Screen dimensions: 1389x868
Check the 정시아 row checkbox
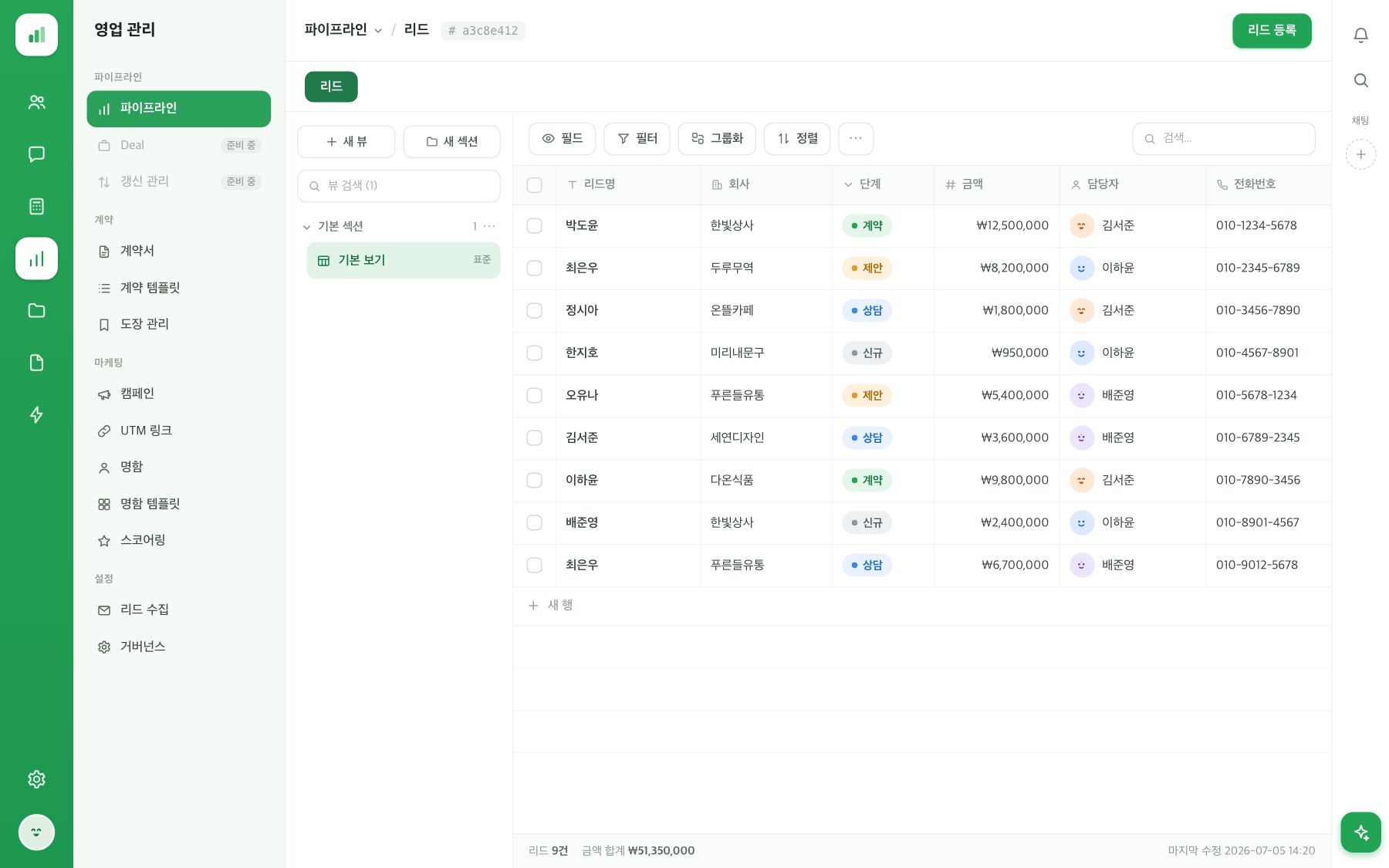(534, 311)
